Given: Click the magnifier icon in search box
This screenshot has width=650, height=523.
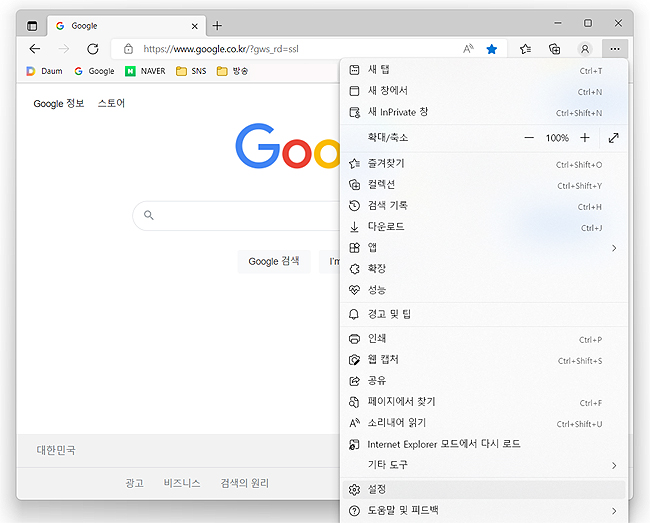Looking at the screenshot, I should pyautogui.click(x=149, y=215).
